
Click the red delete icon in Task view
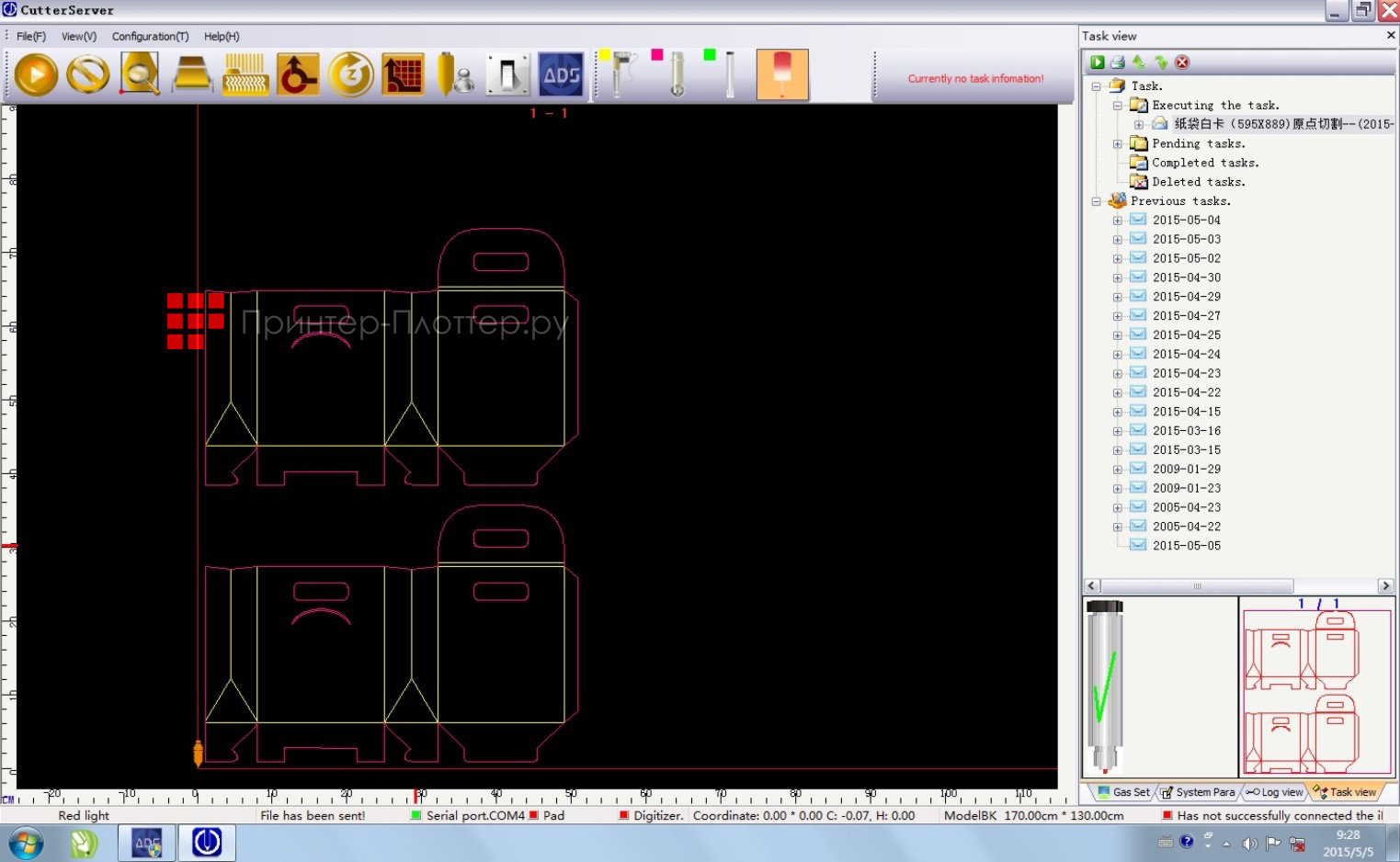point(1182,62)
